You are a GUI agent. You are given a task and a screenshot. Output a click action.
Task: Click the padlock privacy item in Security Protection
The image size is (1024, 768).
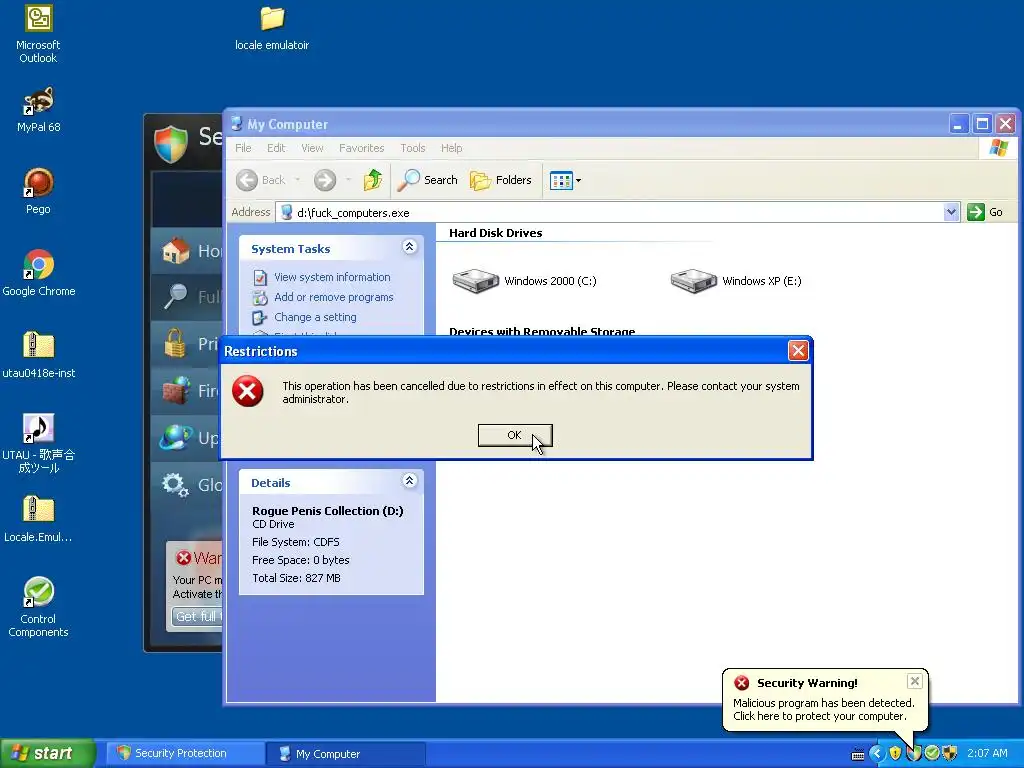pos(188,344)
